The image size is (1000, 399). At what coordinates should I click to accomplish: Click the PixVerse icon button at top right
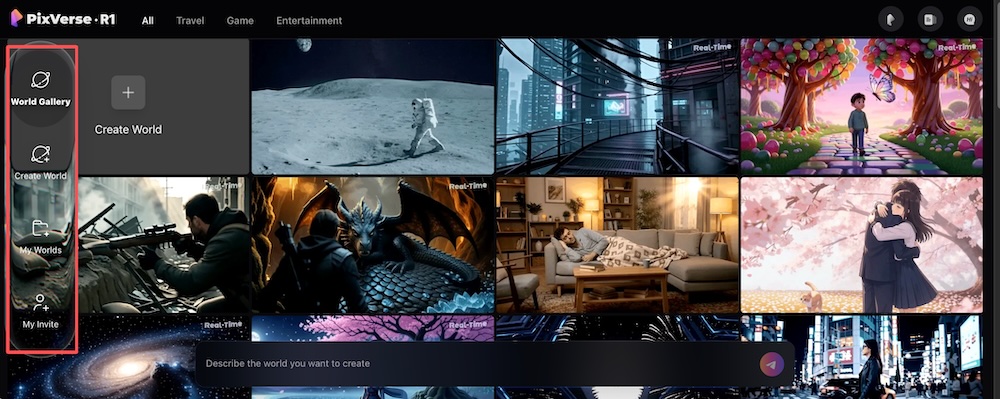pyautogui.click(x=890, y=20)
